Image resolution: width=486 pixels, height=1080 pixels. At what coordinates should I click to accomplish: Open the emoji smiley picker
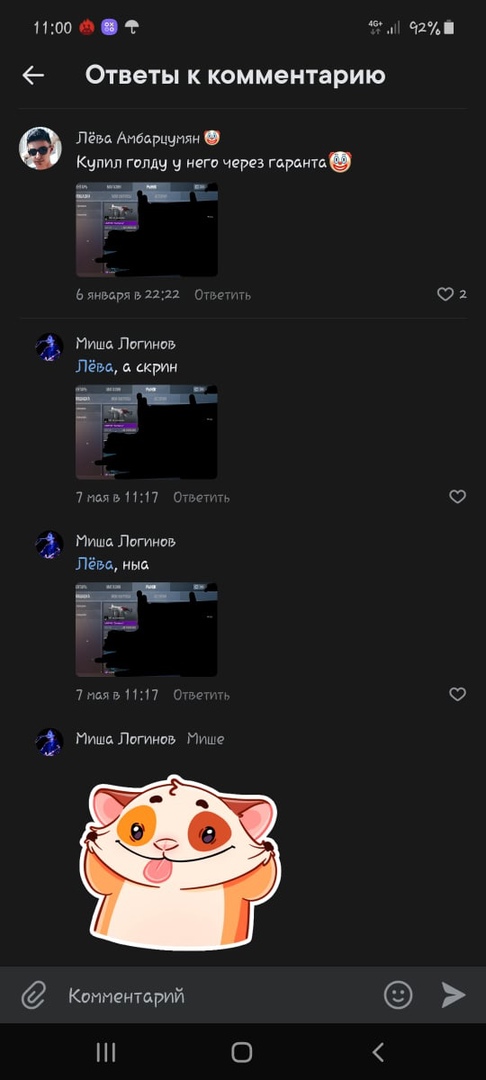pos(398,995)
